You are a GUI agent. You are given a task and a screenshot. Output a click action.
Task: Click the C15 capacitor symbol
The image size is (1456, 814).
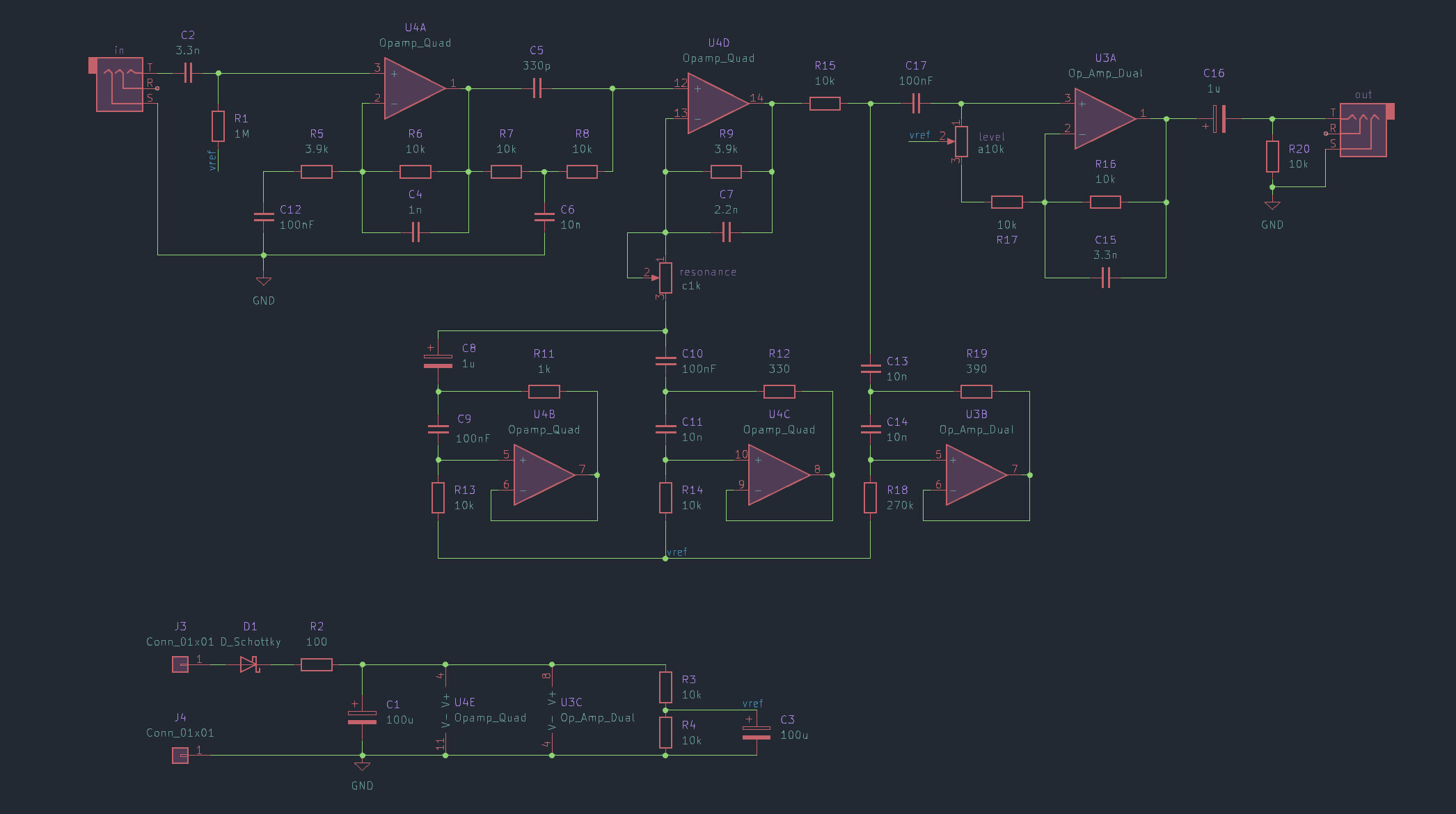[x=1105, y=278]
